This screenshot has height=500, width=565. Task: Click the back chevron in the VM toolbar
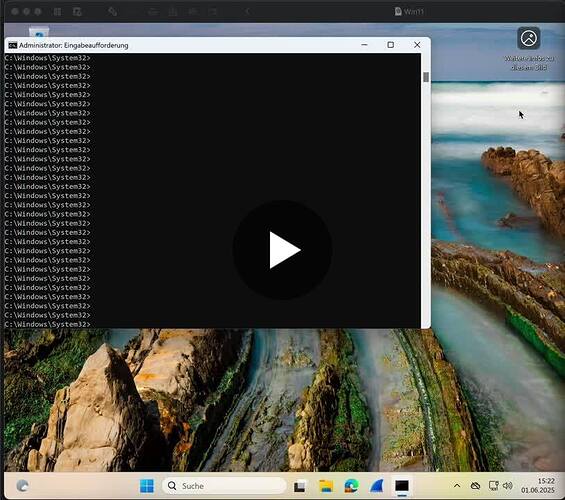pos(247,12)
